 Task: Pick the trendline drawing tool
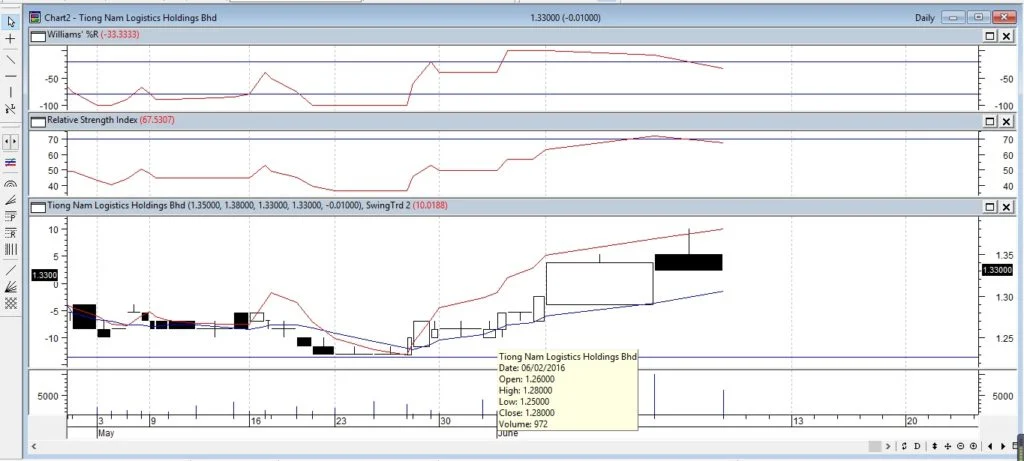tap(10, 59)
